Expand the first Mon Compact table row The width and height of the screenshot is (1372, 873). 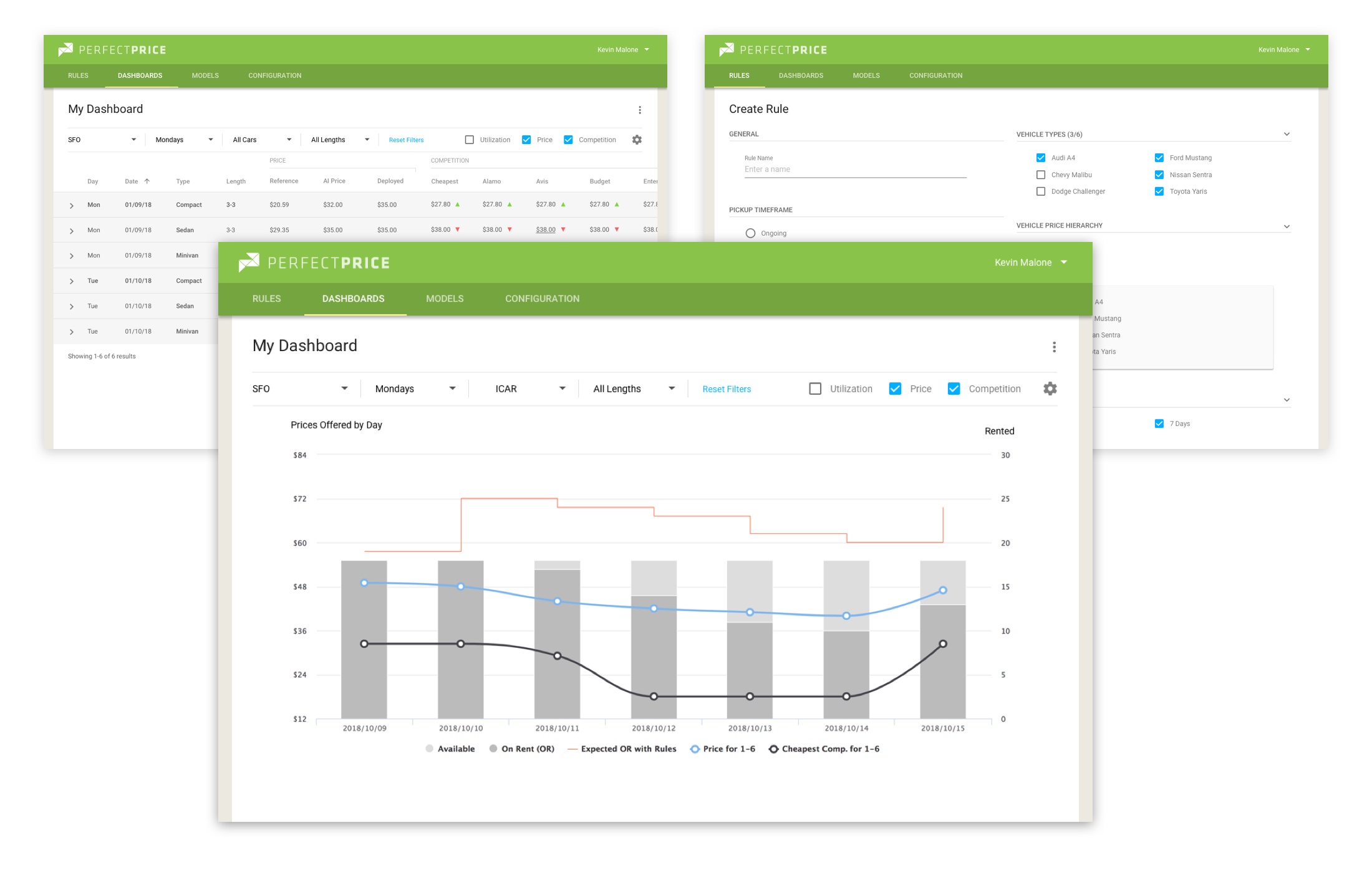(x=72, y=205)
